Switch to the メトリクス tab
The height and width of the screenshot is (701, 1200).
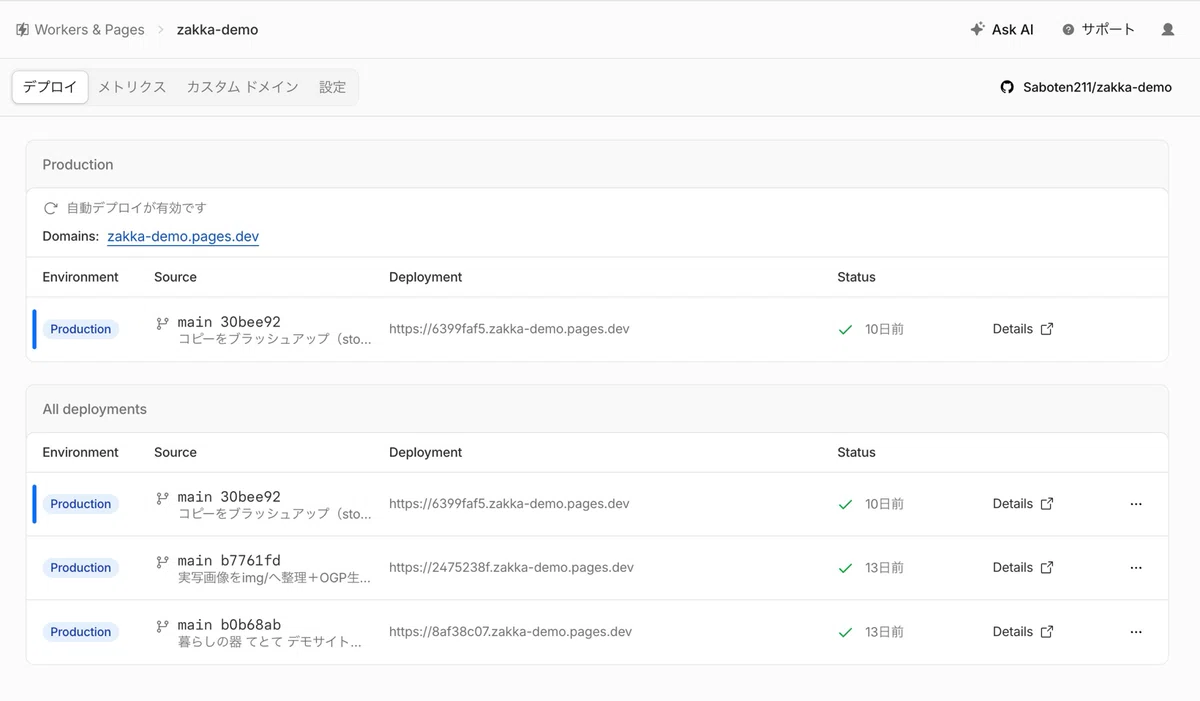click(x=132, y=87)
